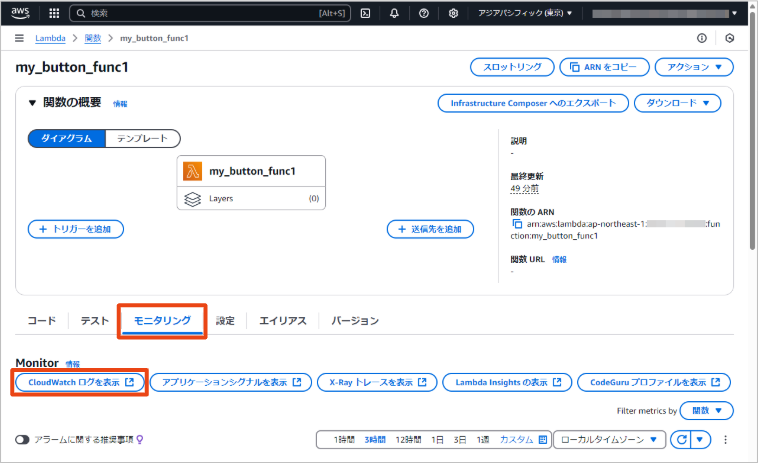Click Infrastructure Composer へのエクスポート

(533, 103)
